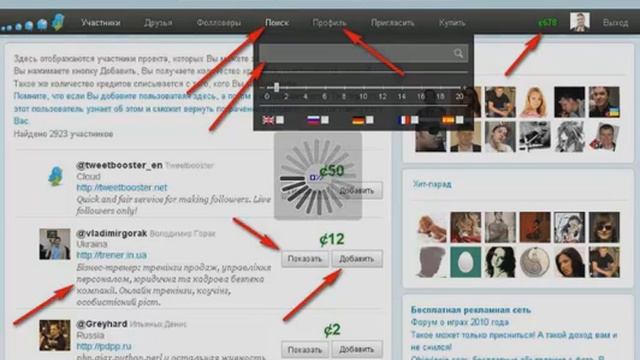This screenshot has width=640, height=360.
Task: Open the Фолловеры menu item
Action: (219, 23)
